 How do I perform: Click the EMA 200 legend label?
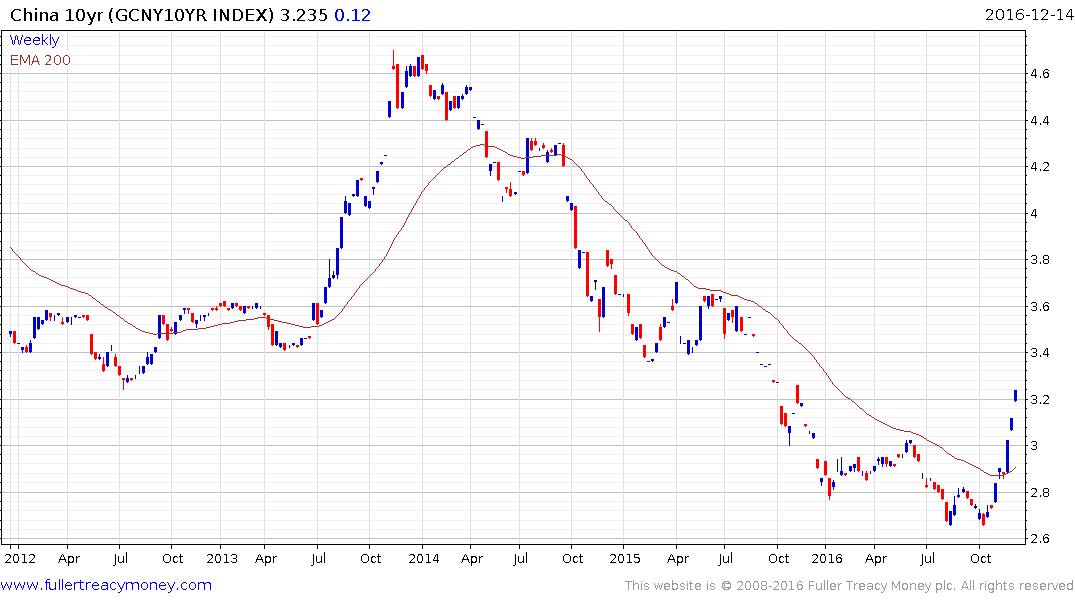pos(40,60)
